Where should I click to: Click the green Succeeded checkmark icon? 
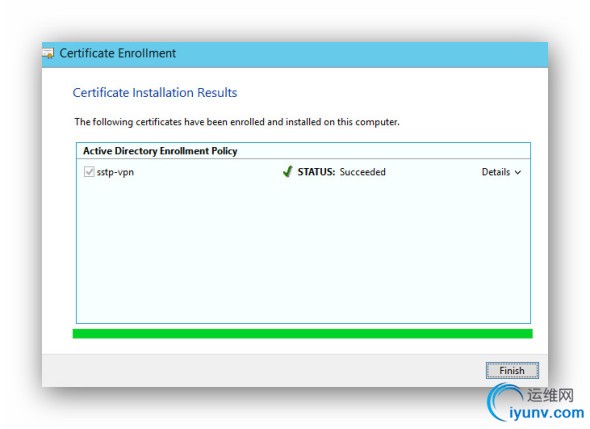pyautogui.click(x=287, y=172)
